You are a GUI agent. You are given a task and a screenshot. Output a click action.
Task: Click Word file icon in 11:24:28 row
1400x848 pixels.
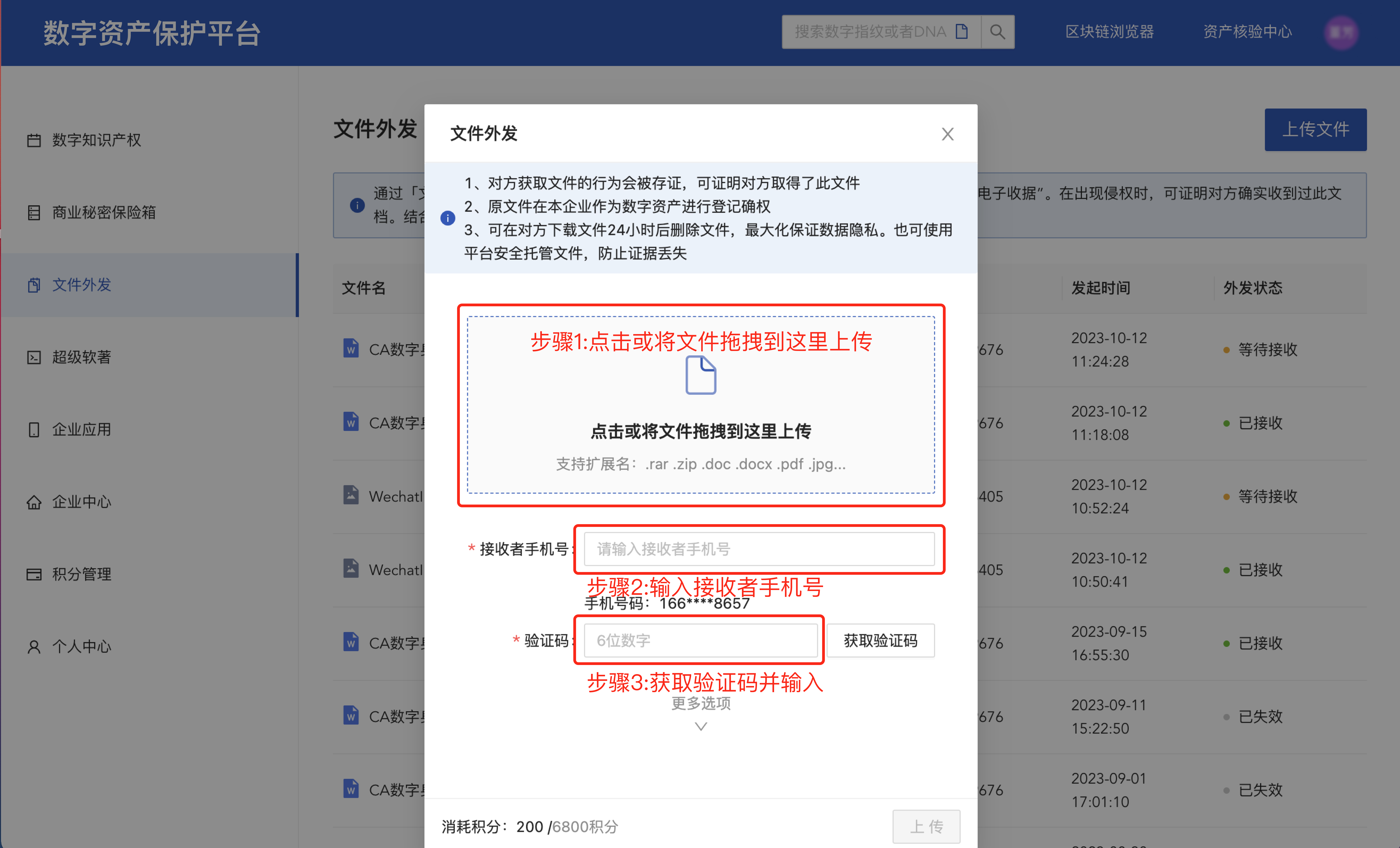click(351, 348)
